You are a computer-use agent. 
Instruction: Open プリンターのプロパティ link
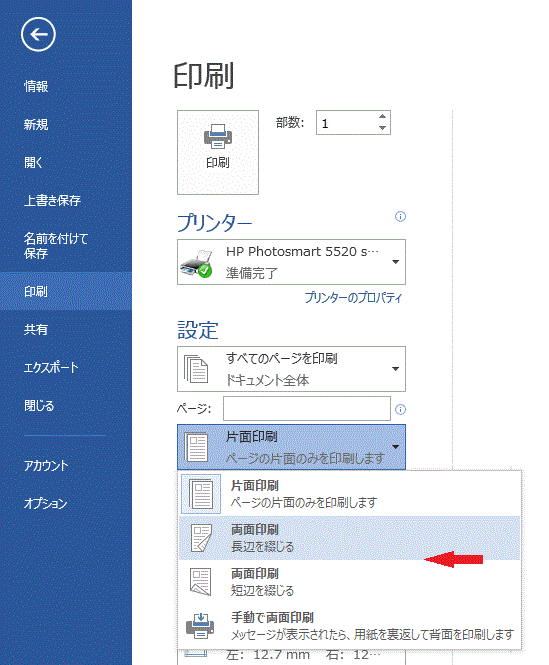coord(353,297)
